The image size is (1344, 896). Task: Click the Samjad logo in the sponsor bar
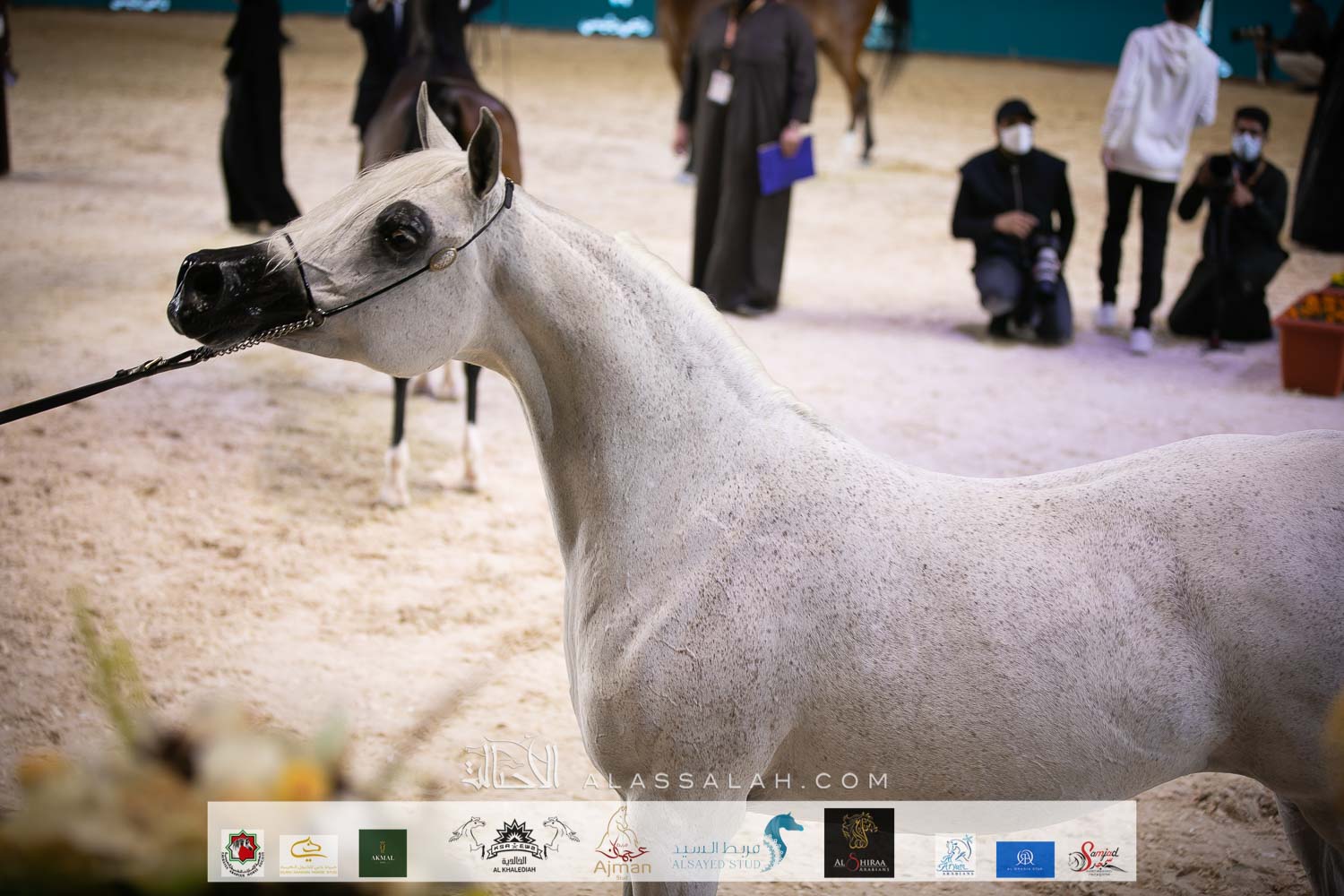pyautogui.click(x=1098, y=859)
